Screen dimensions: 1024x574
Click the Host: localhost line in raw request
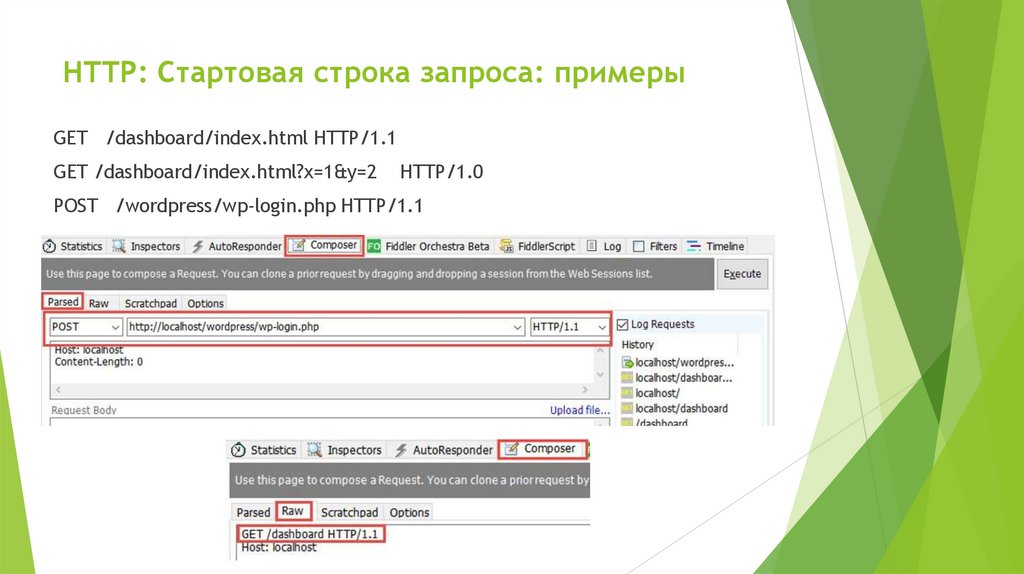point(279,547)
